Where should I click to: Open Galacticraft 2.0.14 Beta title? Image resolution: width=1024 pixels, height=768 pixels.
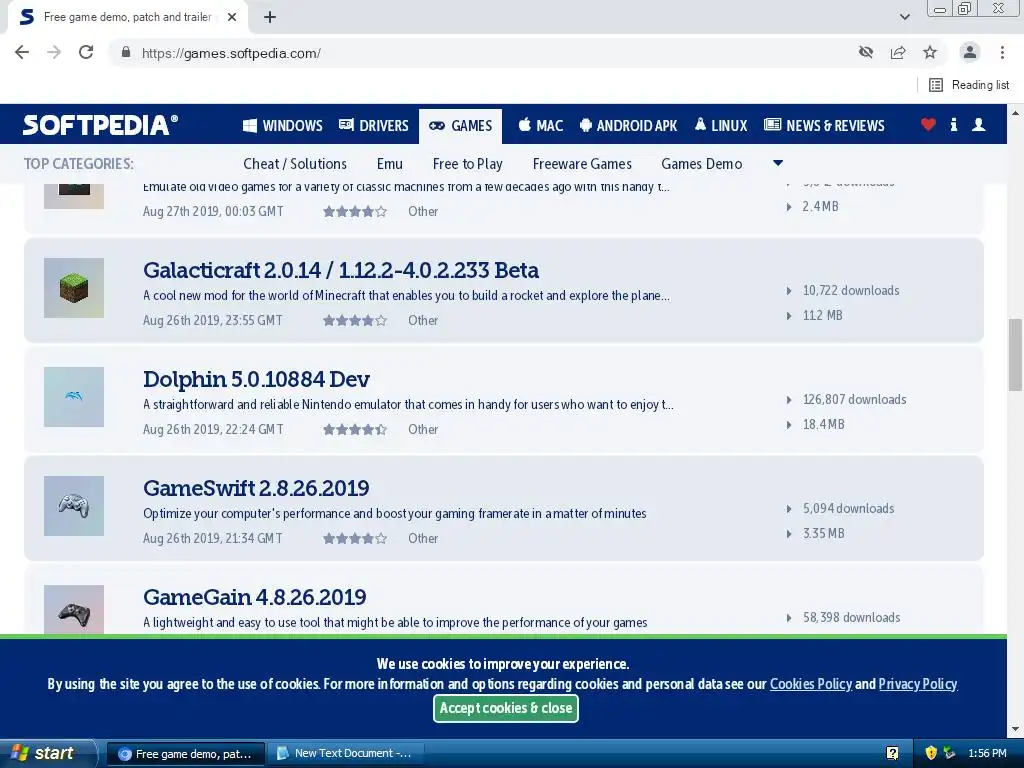point(341,270)
